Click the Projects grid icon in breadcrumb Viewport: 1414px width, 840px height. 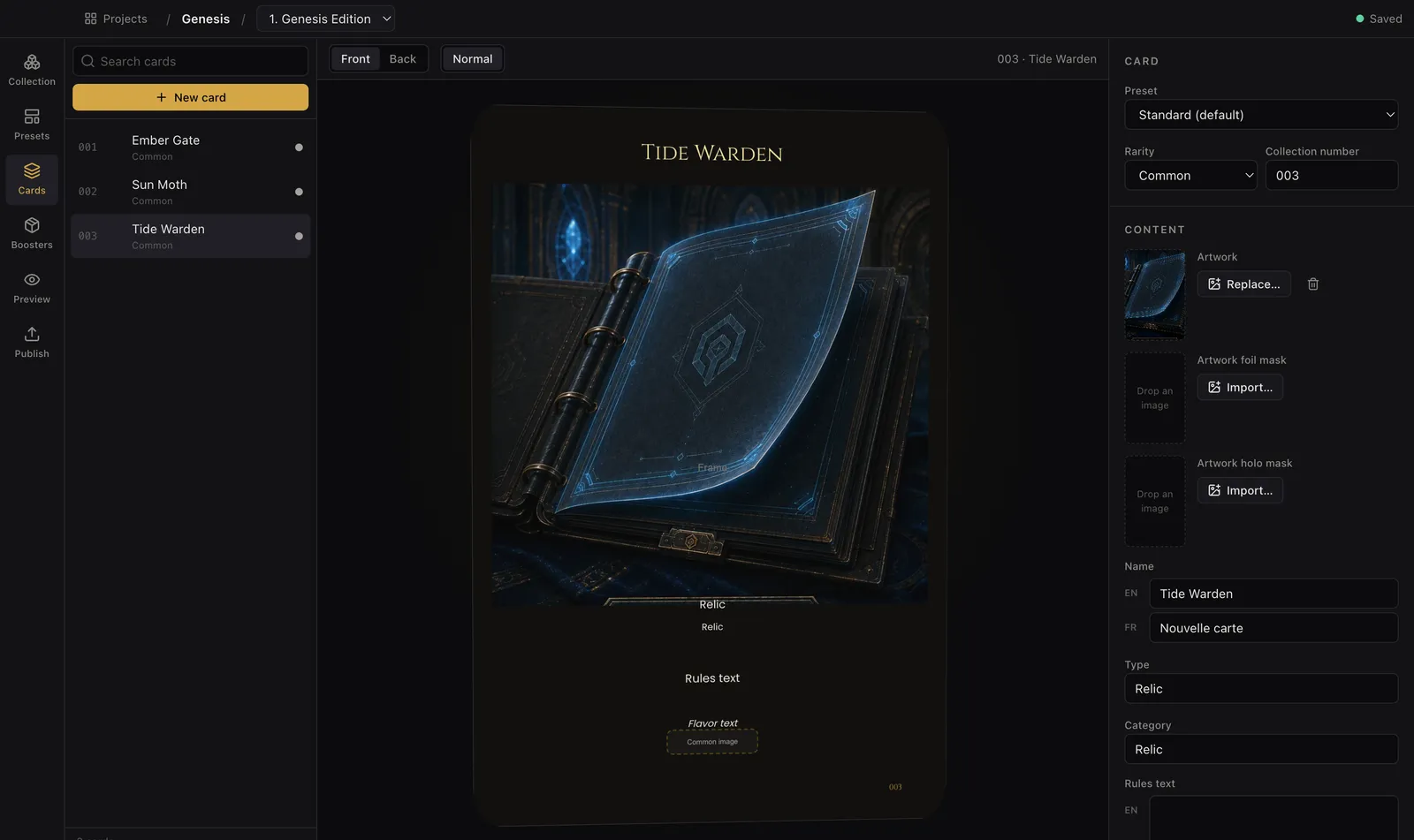click(90, 19)
